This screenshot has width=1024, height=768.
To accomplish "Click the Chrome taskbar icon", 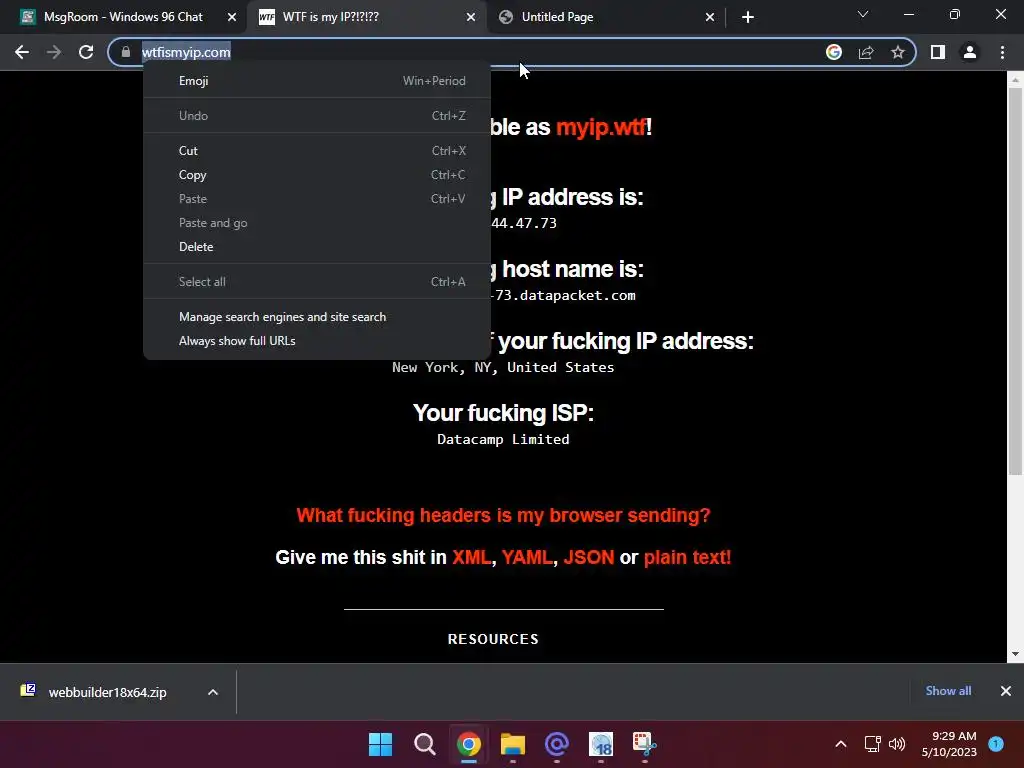I will click(468, 744).
